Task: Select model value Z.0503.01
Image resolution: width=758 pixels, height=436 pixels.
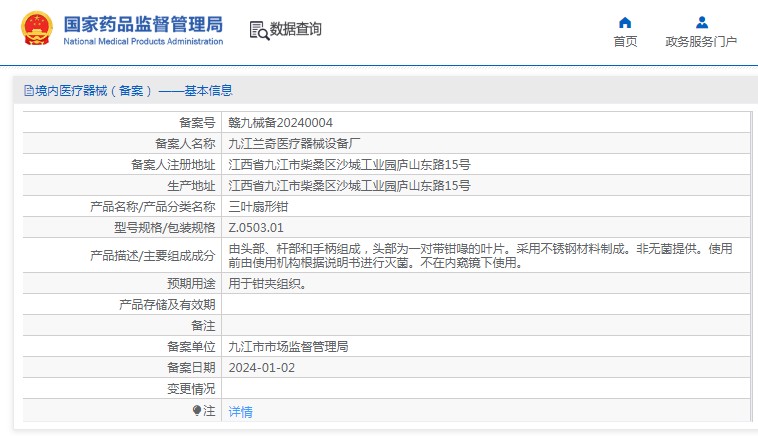Action: pos(256,228)
